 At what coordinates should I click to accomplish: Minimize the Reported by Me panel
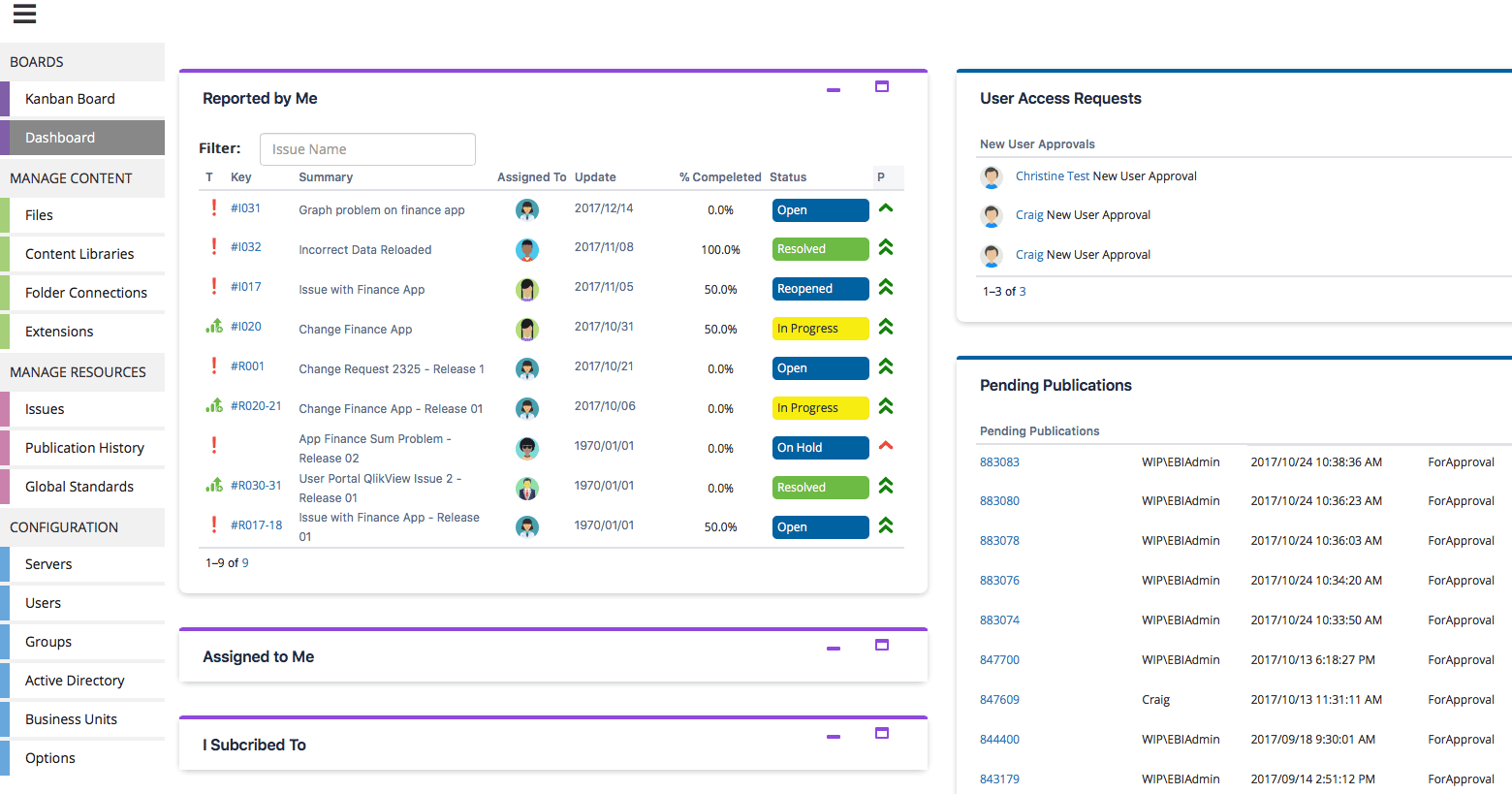tap(834, 90)
